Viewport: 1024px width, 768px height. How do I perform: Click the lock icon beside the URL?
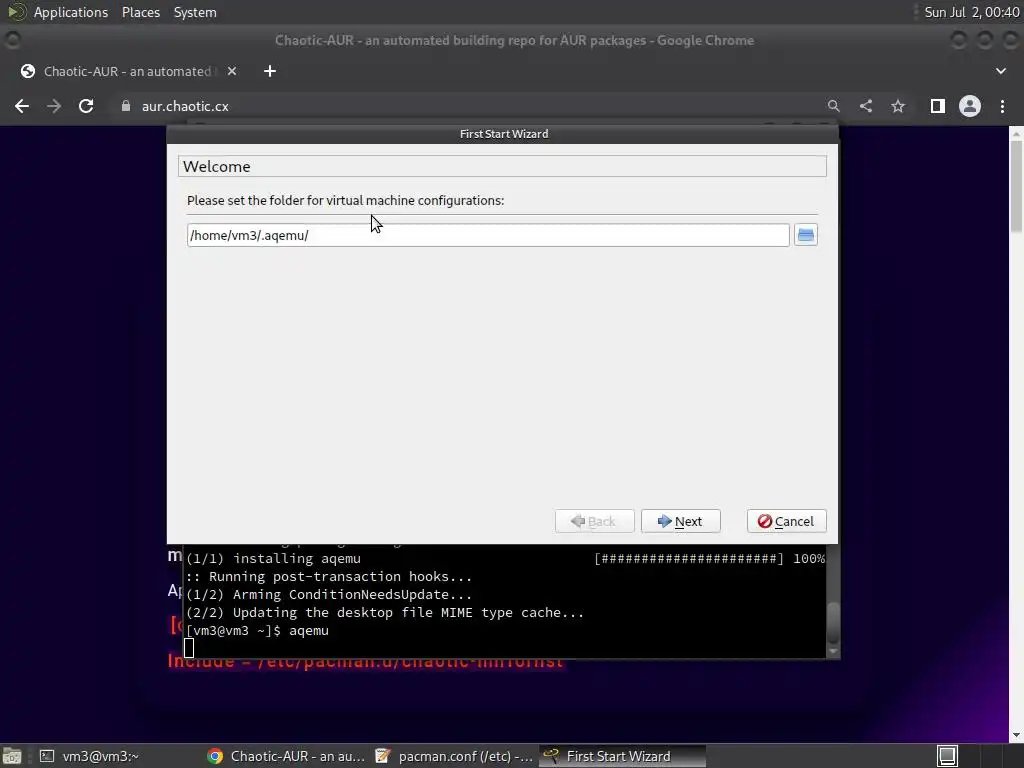126,106
